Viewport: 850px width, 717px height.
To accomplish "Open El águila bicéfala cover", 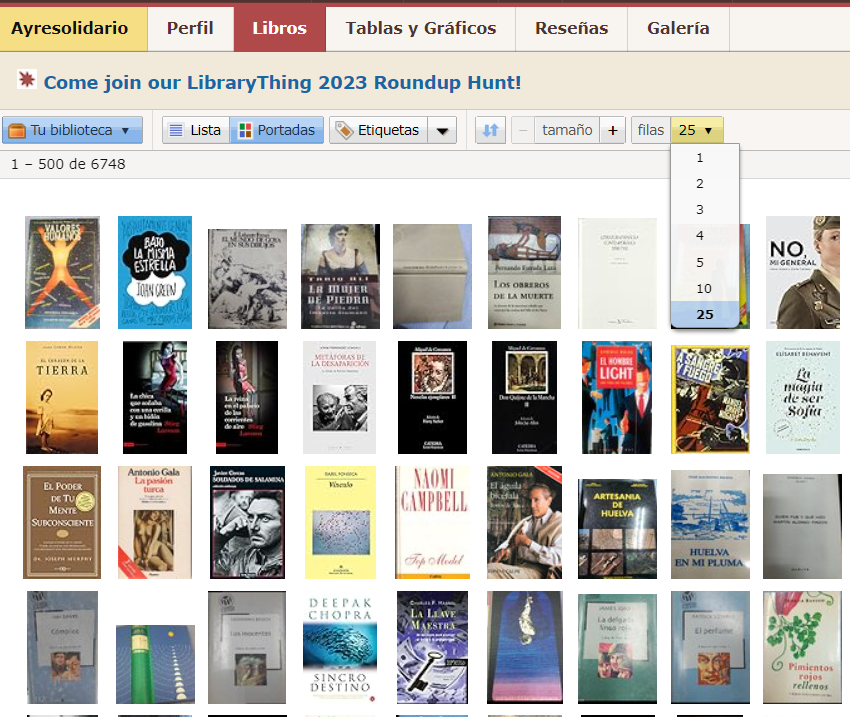I will coord(524,522).
